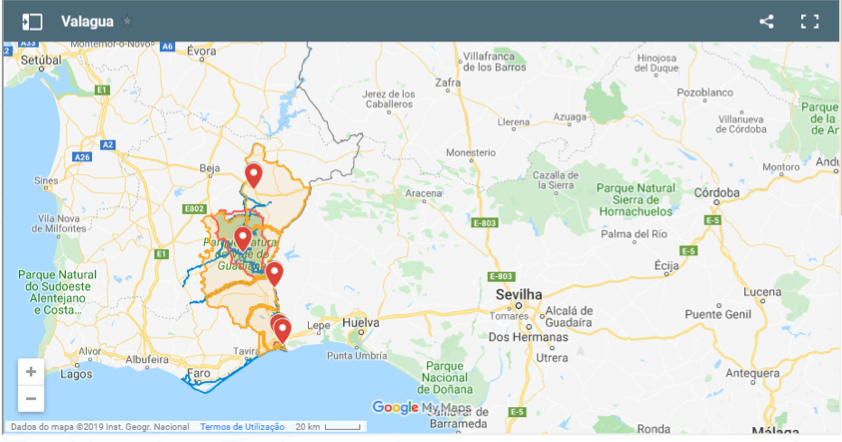
Task: Zoom in with the plus button
Action: pyautogui.click(x=31, y=371)
